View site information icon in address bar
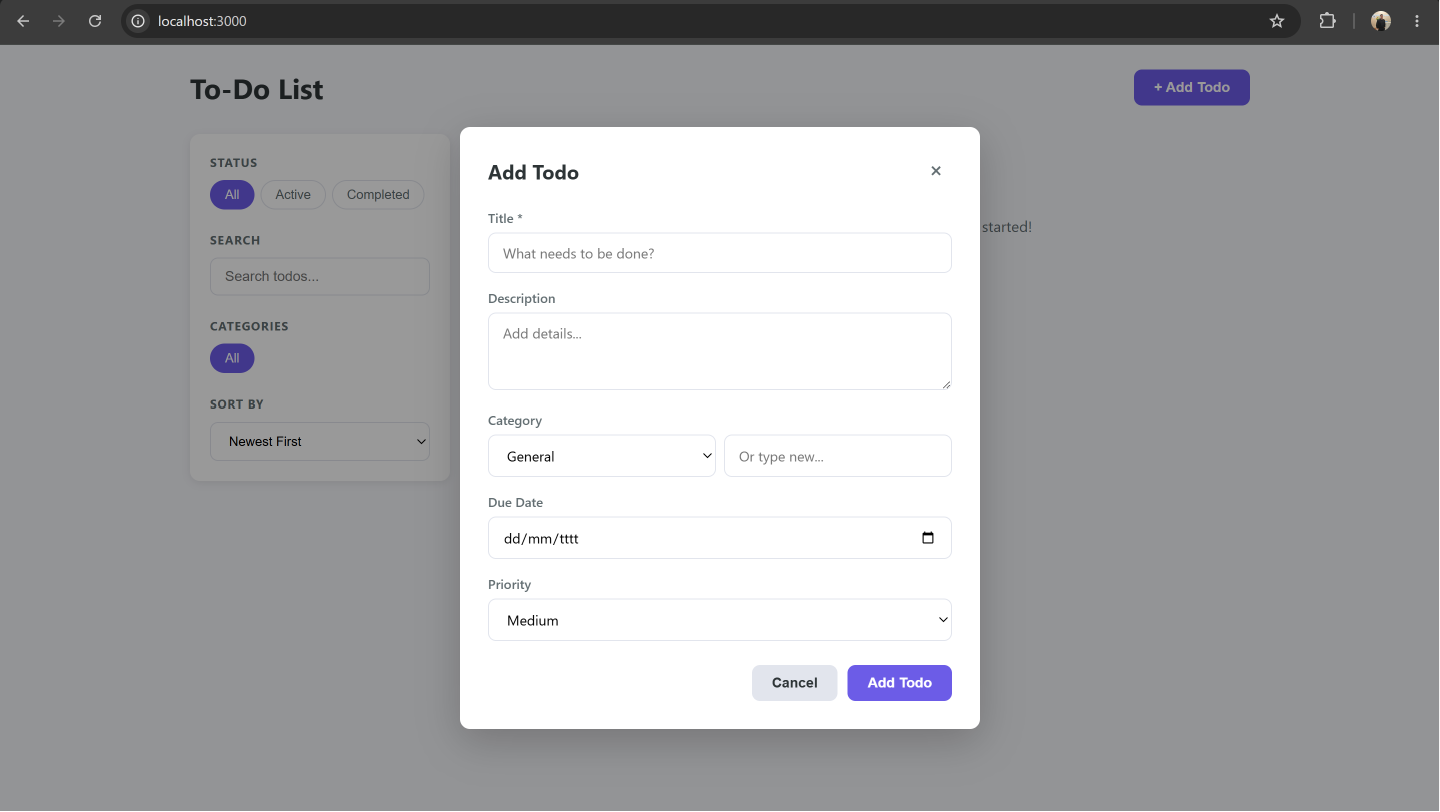Screen dimensions: 1440x812 click(138, 21)
